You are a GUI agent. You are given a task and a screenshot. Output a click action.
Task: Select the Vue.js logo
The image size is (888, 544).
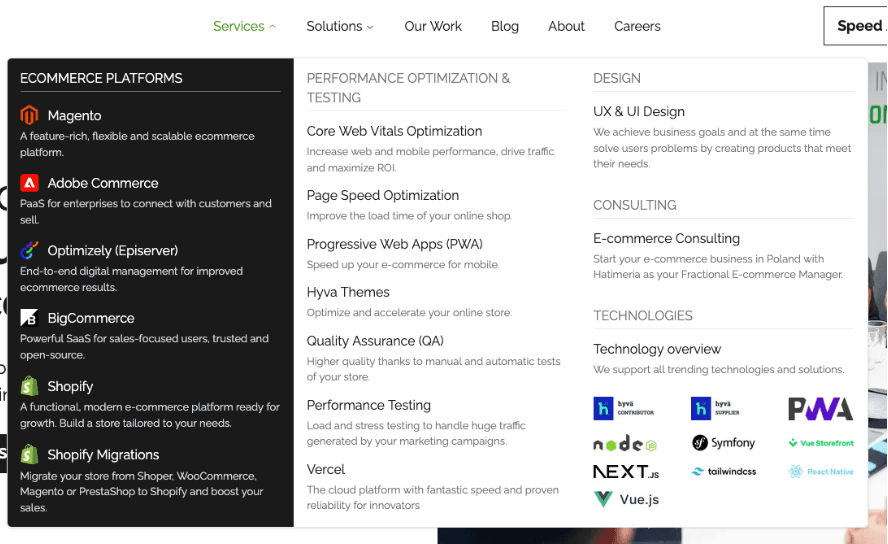[626, 499]
